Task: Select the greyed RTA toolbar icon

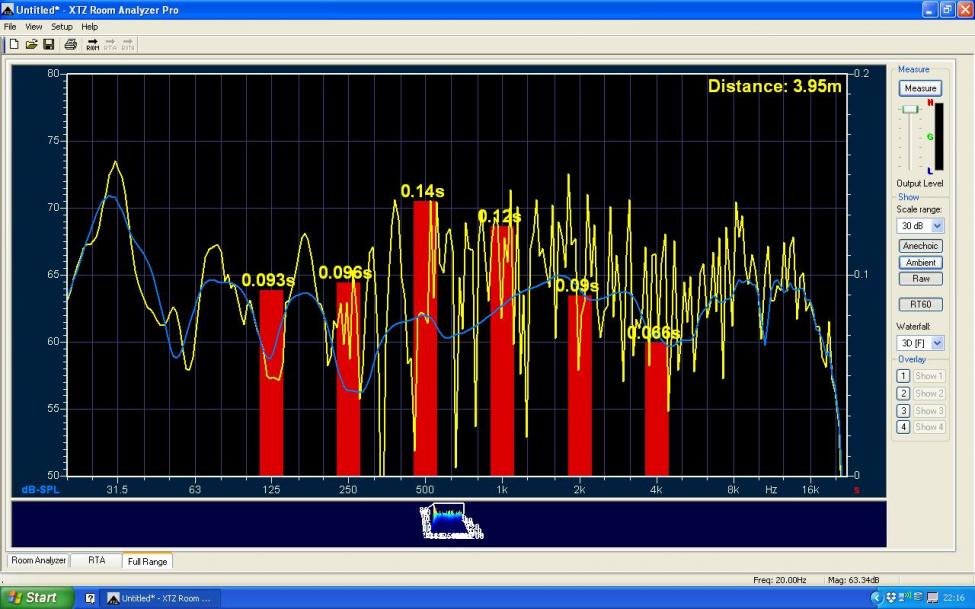Action: pyautogui.click(x=110, y=44)
